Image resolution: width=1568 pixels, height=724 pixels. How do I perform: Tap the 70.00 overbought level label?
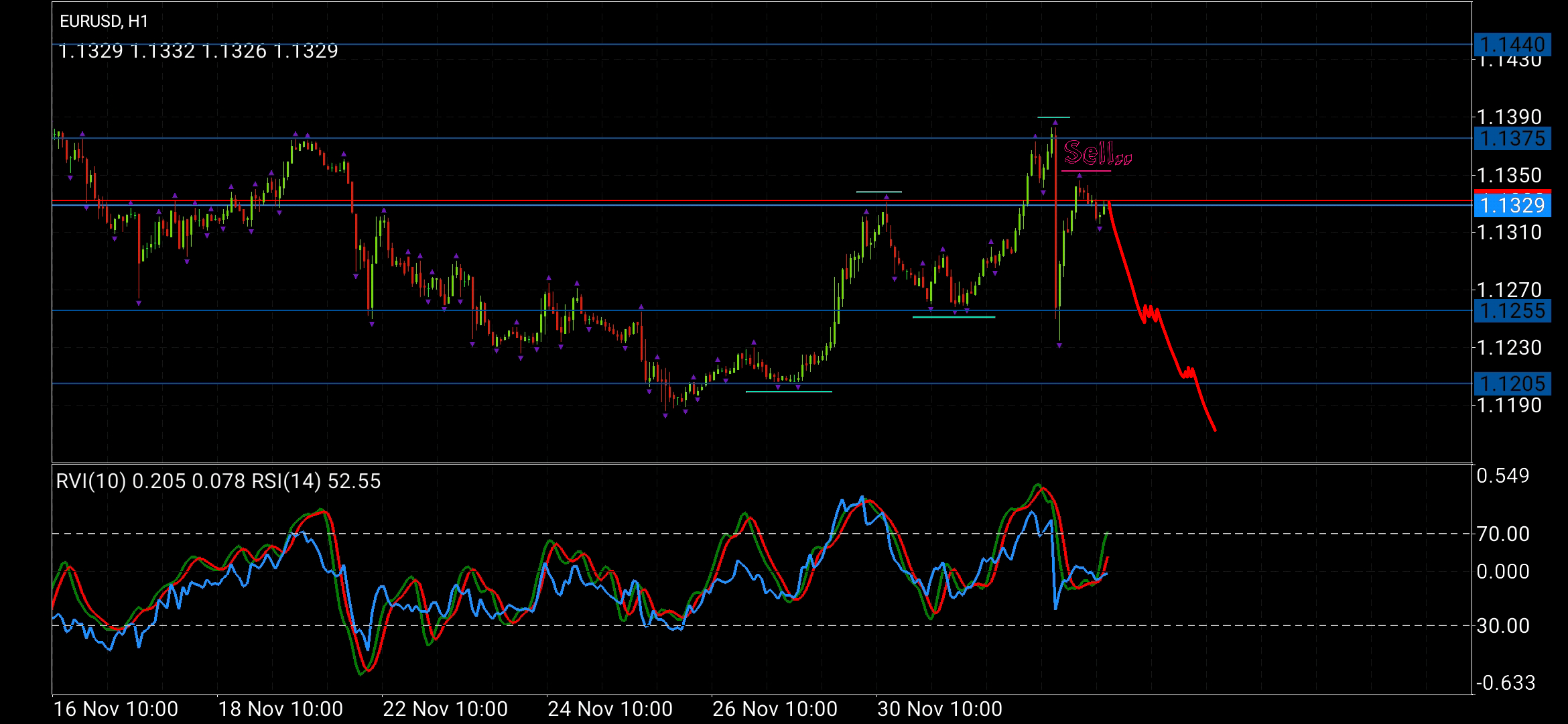click(x=1502, y=534)
